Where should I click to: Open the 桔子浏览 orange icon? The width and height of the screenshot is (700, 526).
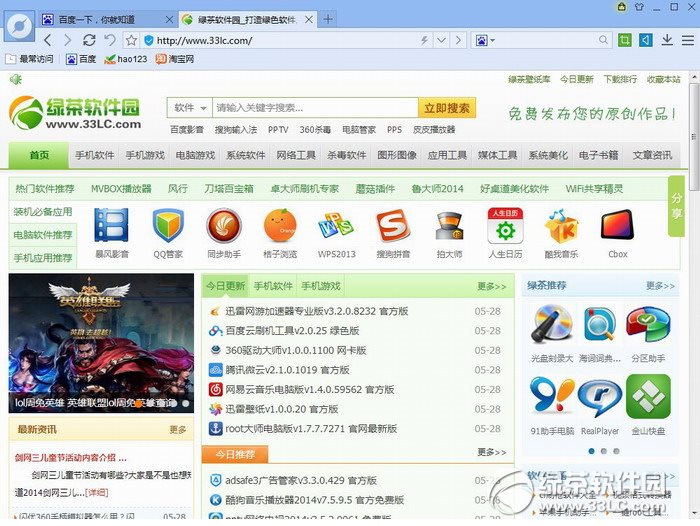[280, 225]
